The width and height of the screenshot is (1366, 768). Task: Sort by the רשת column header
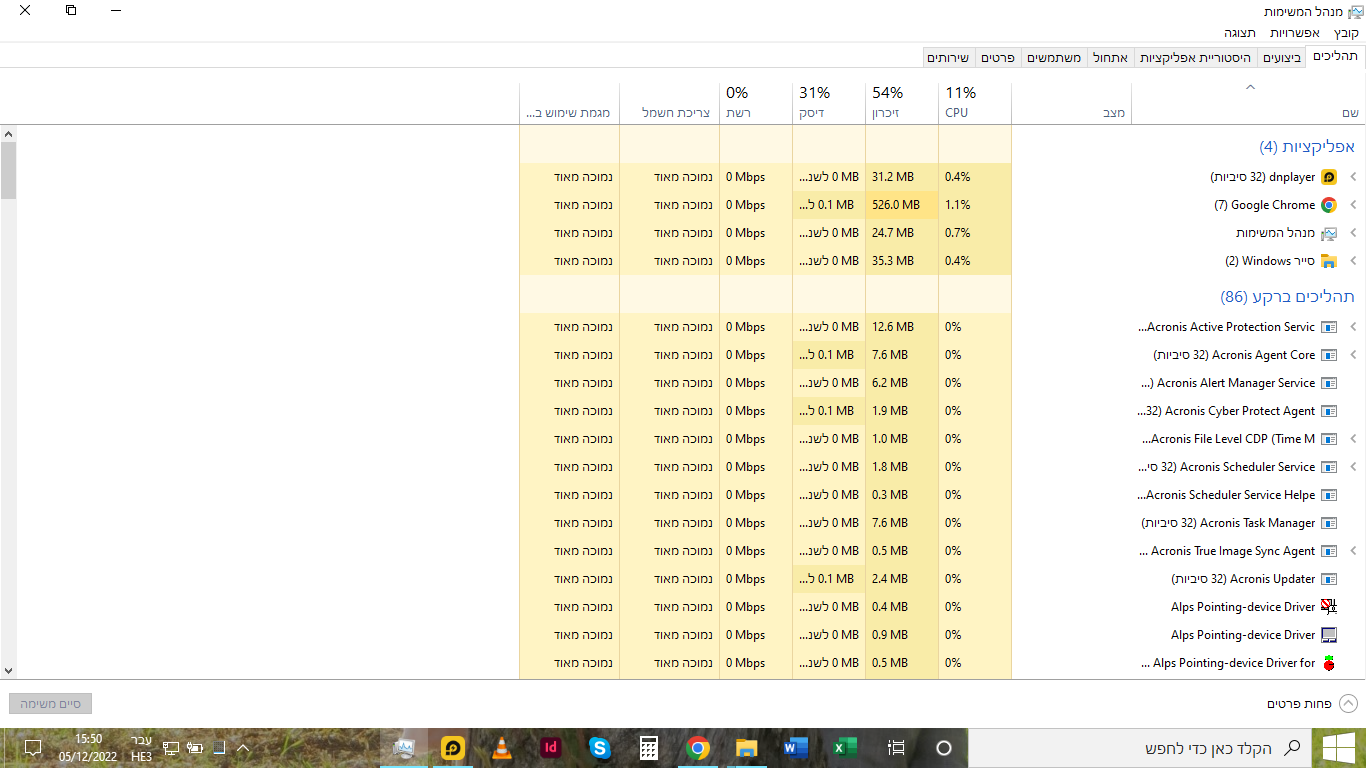pyautogui.click(x=756, y=102)
